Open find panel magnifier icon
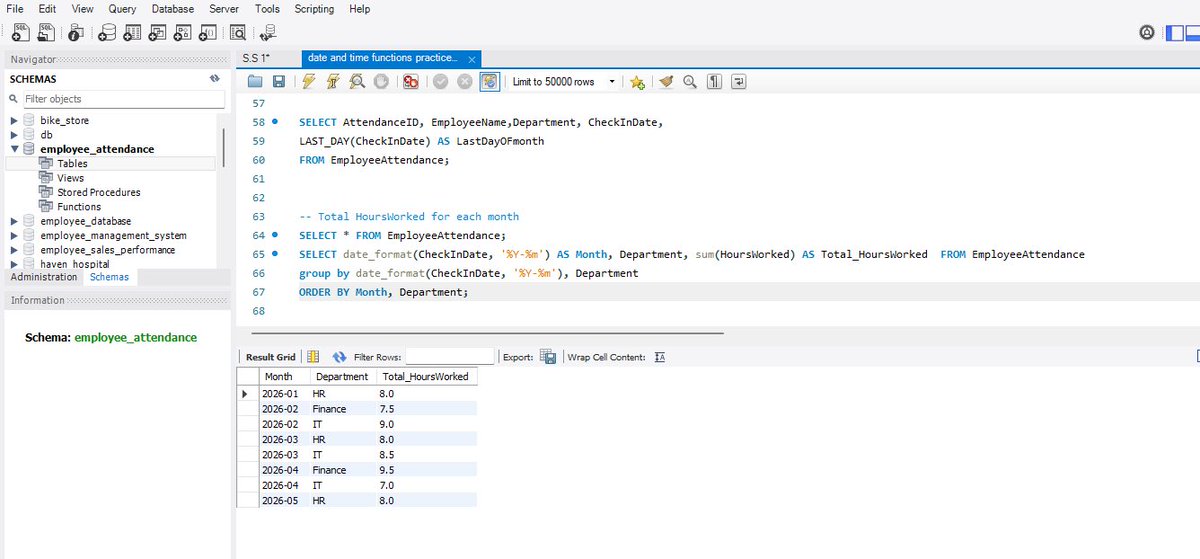 coord(690,82)
